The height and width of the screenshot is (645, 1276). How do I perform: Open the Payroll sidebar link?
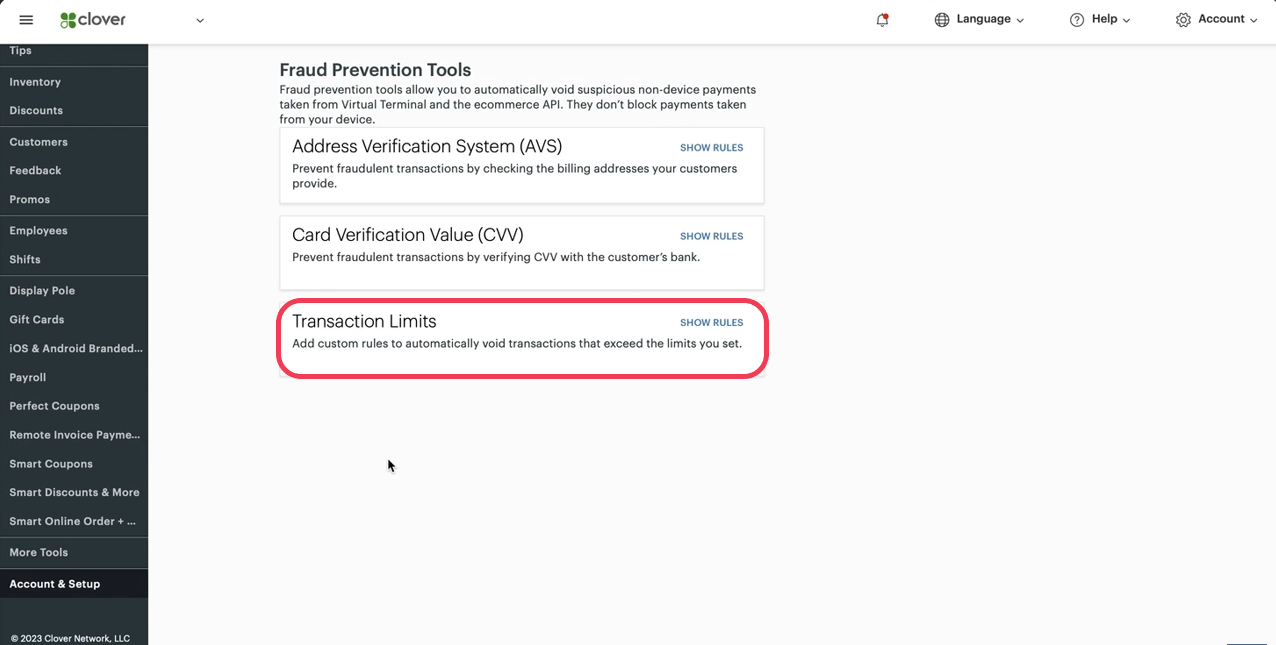[x=28, y=378]
